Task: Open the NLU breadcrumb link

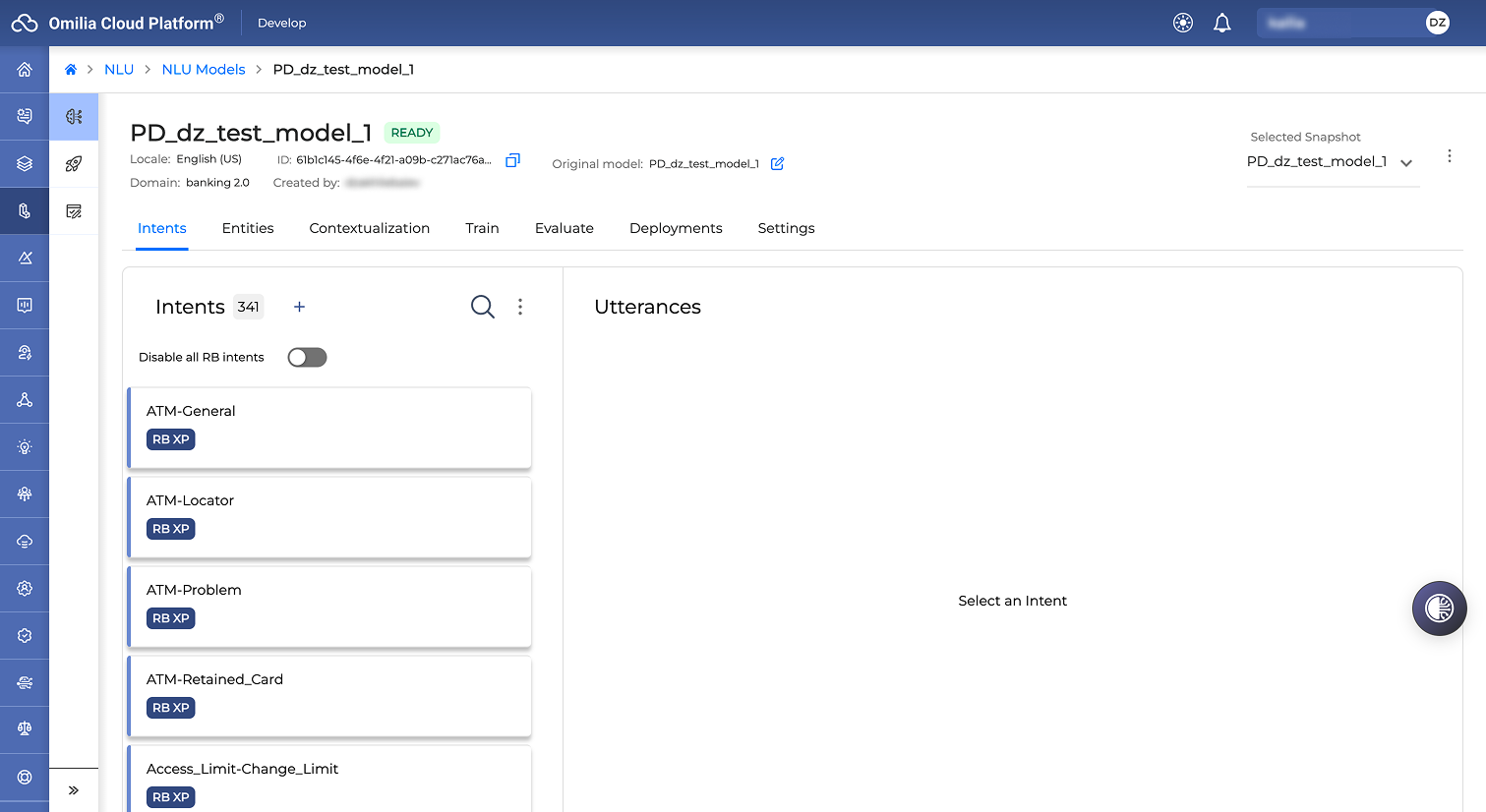Action: coord(119,70)
